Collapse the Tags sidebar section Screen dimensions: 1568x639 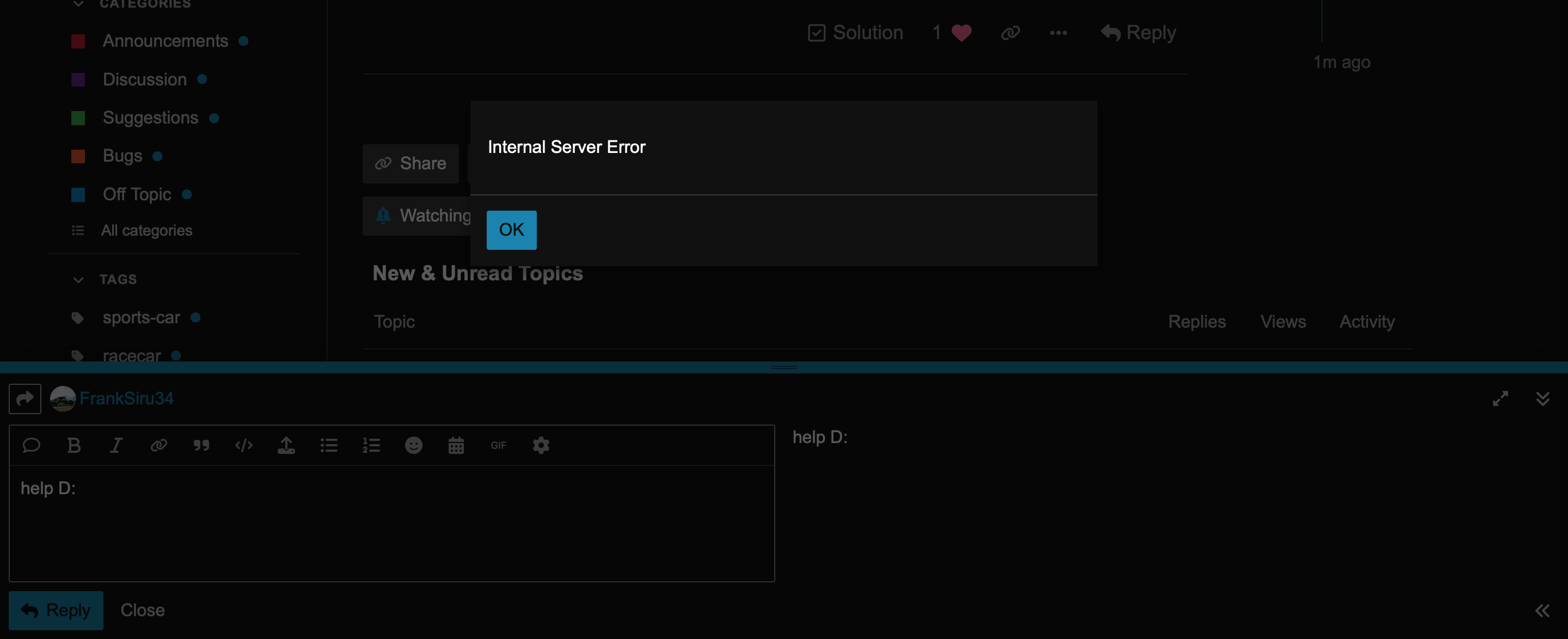coord(78,280)
